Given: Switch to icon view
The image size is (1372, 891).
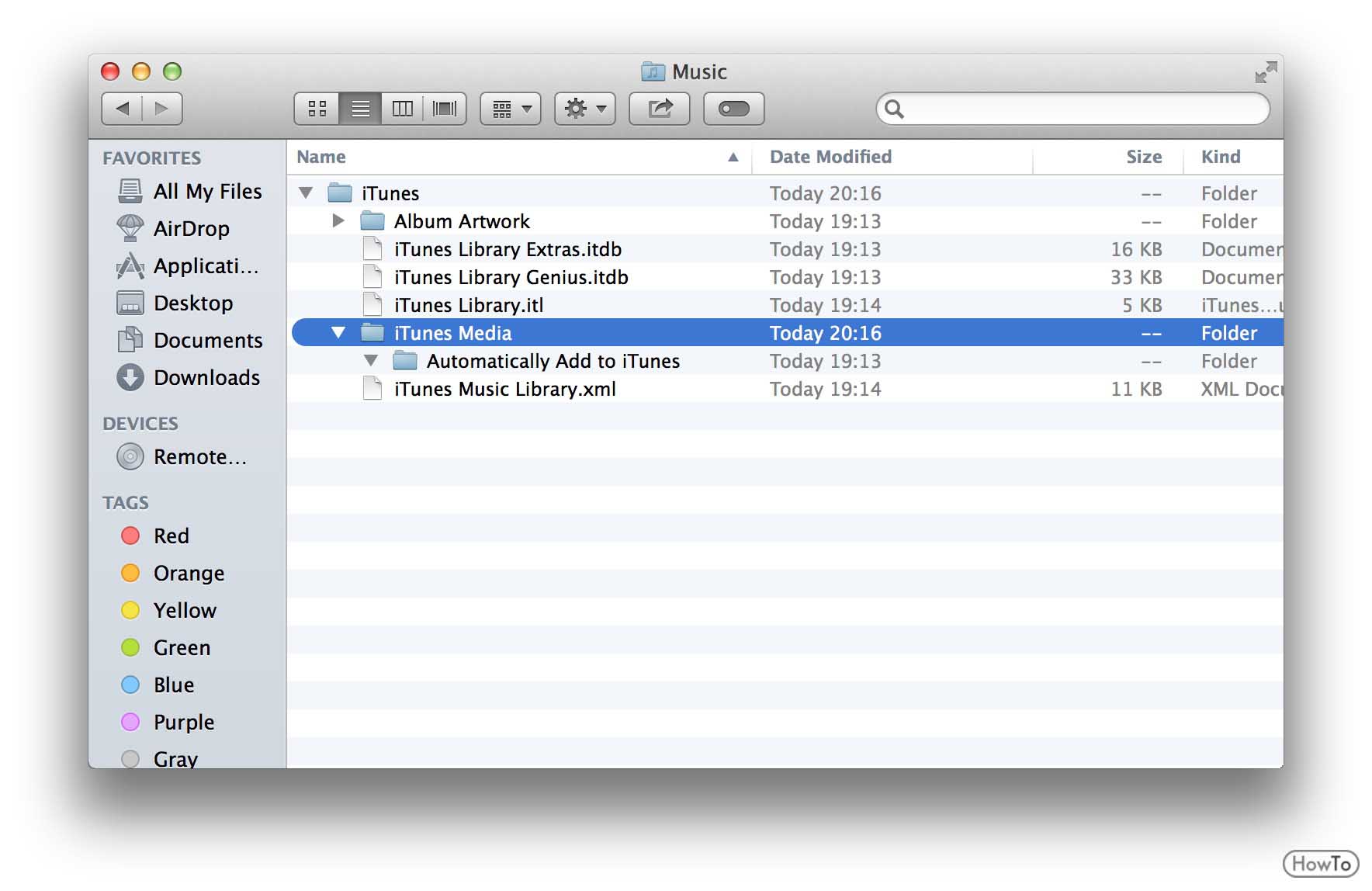Looking at the screenshot, I should 317,109.
